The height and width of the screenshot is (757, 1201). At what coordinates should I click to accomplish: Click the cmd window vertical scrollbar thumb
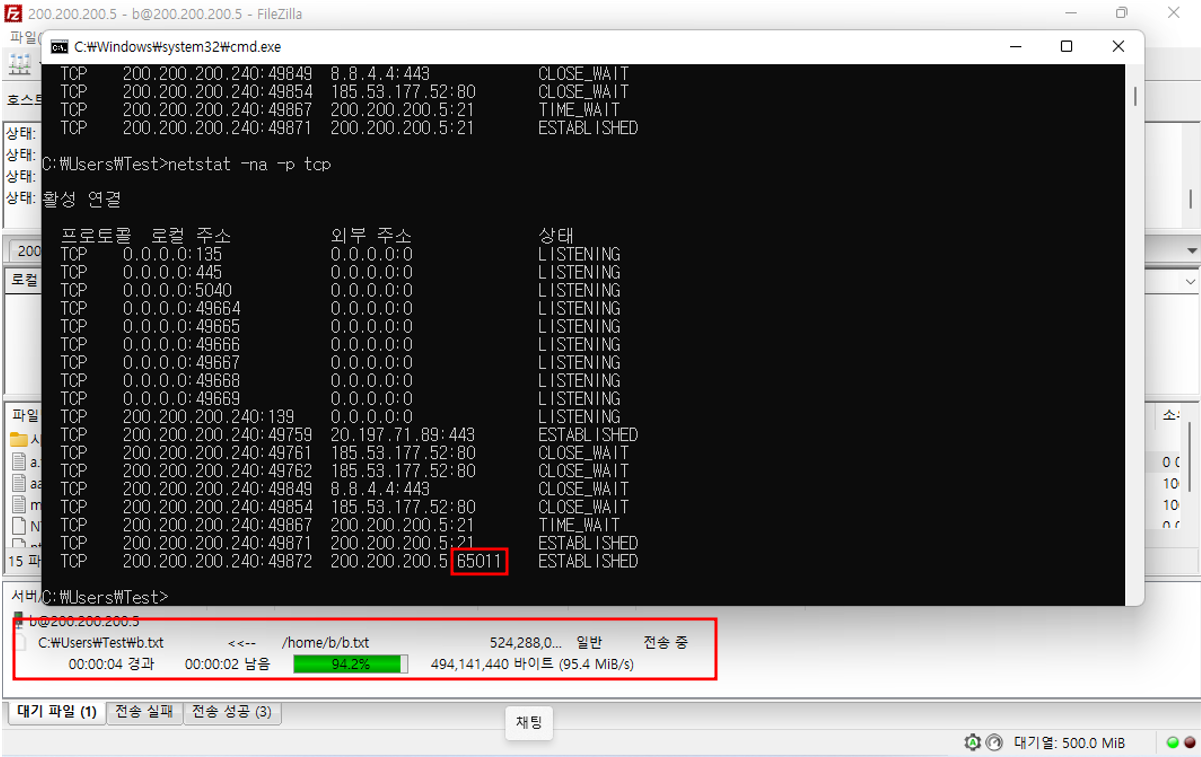coord(1135,96)
